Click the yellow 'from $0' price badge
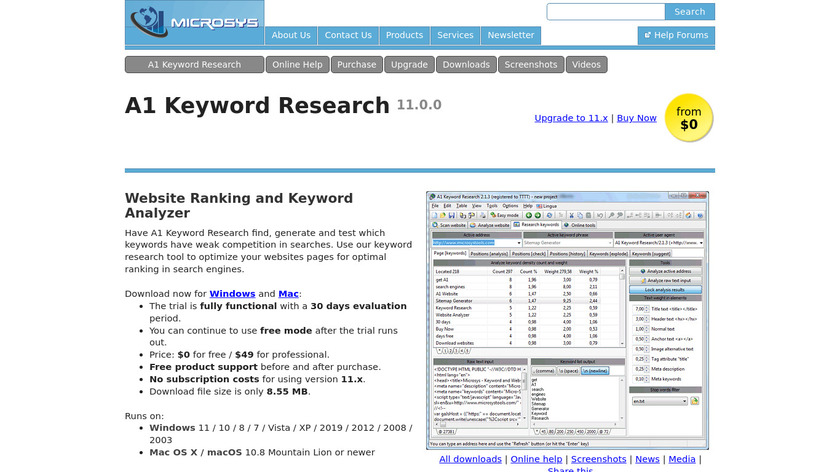This screenshot has width=840, height=472. [x=688, y=118]
